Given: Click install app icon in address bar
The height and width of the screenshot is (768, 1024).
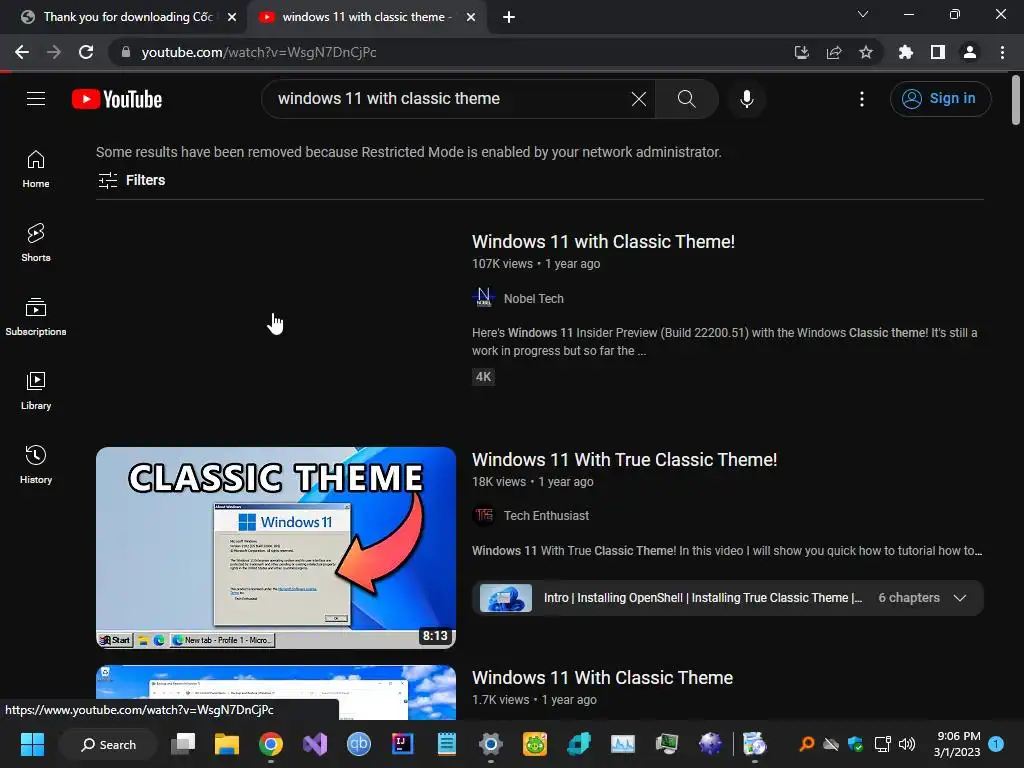Looking at the screenshot, I should (801, 52).
